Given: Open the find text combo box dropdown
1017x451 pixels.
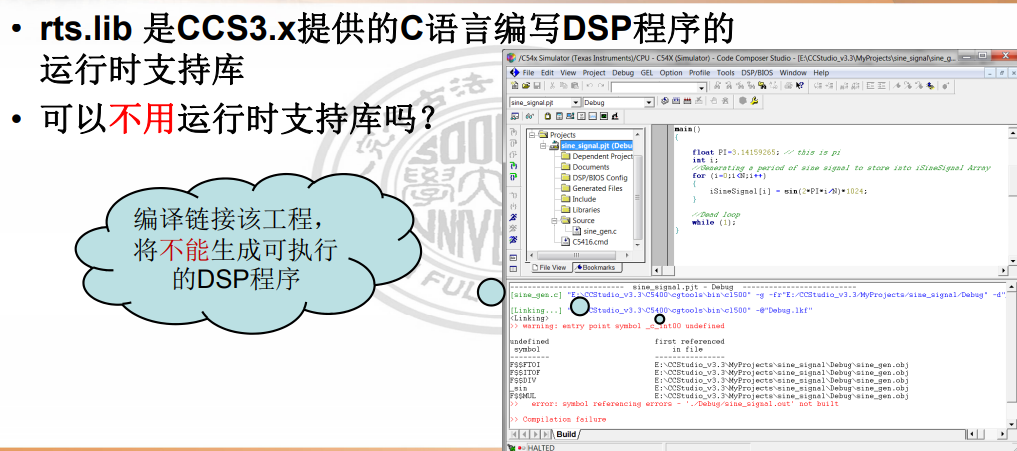Looking at the screenshot, I should tap(702, 88).
